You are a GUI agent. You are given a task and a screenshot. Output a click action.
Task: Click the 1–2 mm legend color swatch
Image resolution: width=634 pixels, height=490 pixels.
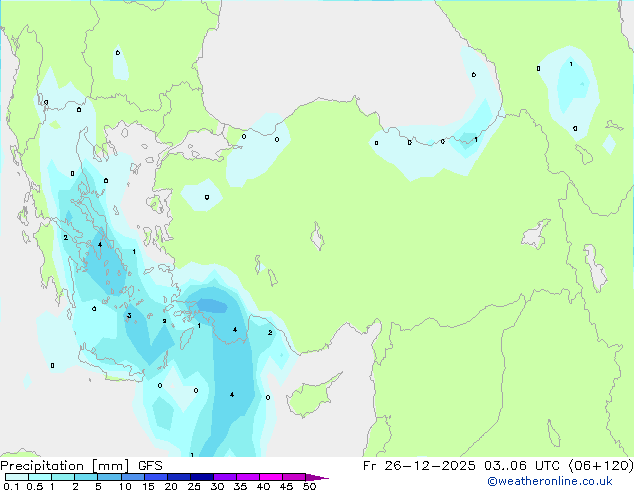(x=63, y=477)
